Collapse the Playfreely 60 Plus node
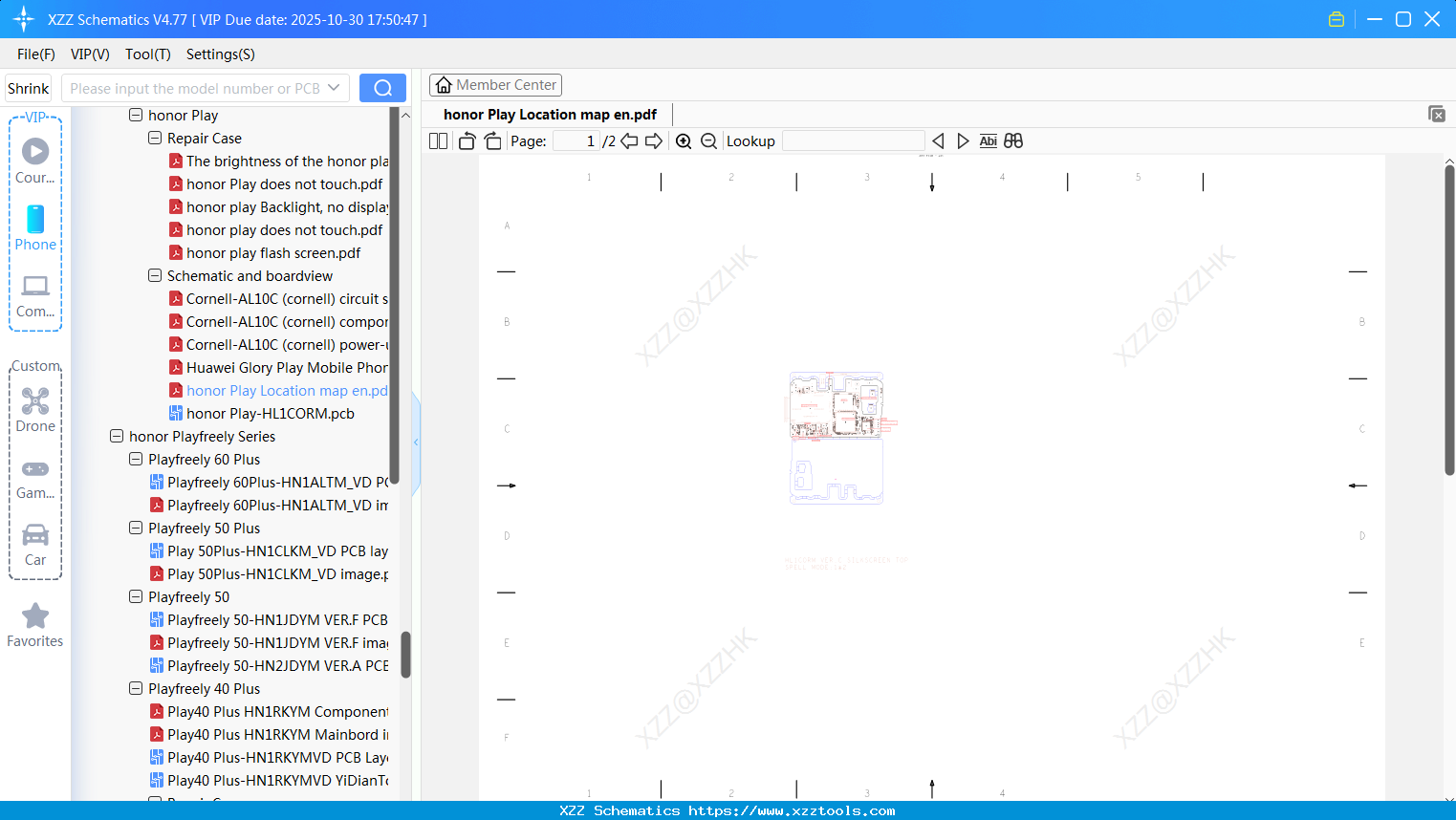The width and height of the screenshot is (1456, 820). (x=136, y=459)
